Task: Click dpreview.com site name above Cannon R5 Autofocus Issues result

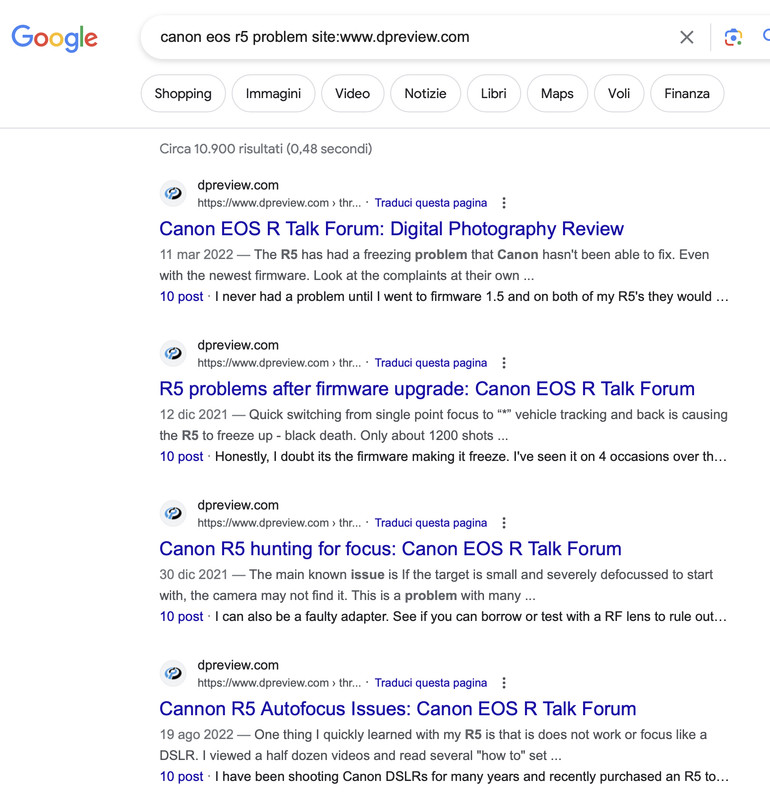Action: coord(238,665)
